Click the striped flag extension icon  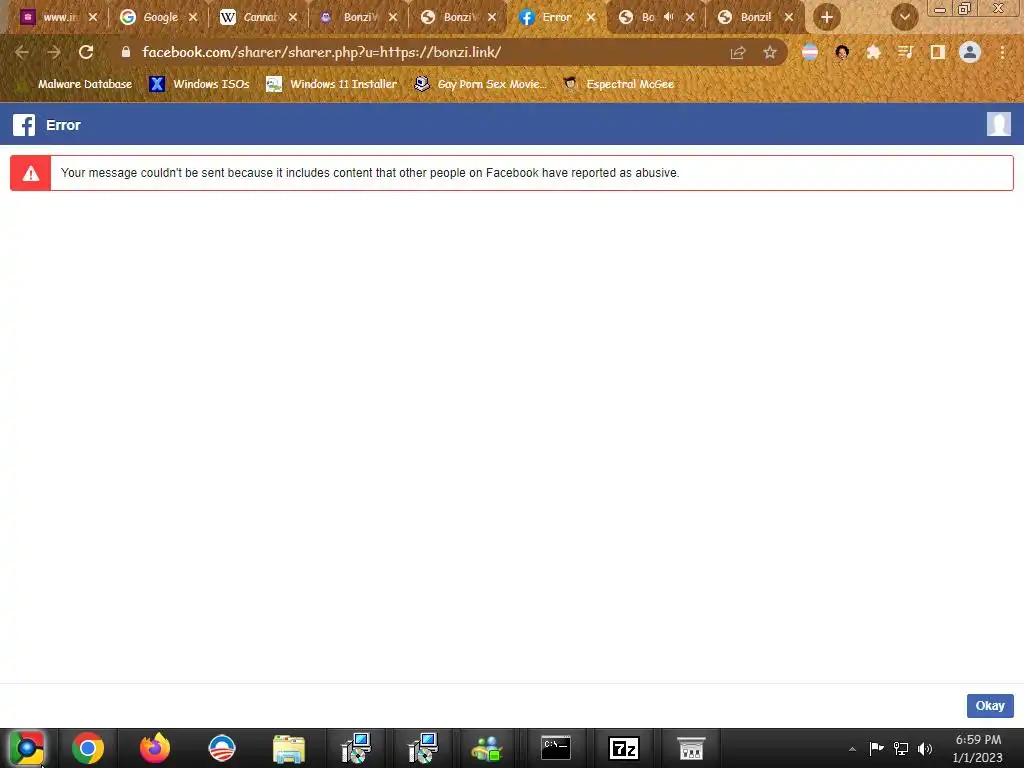[810, 52]
